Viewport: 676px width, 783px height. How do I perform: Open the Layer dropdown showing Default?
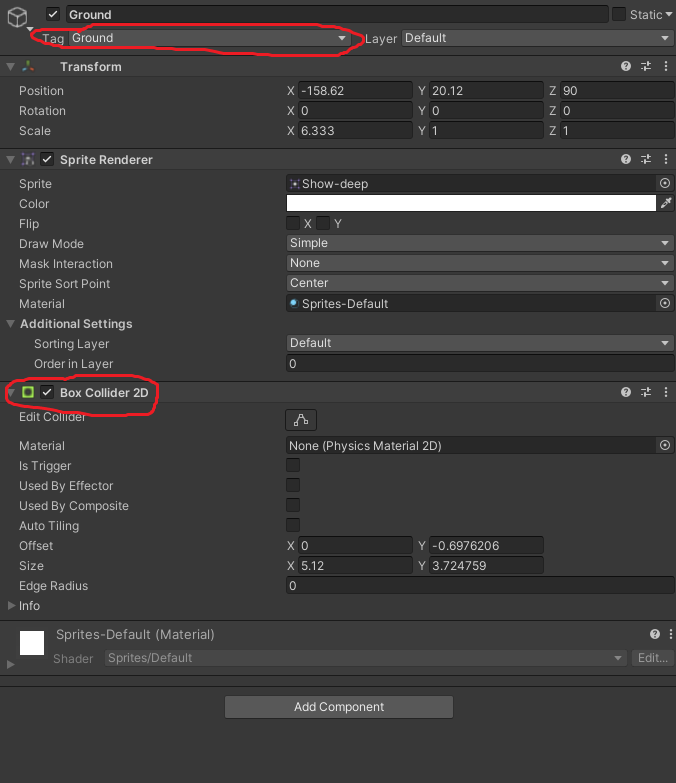[538, 38]
